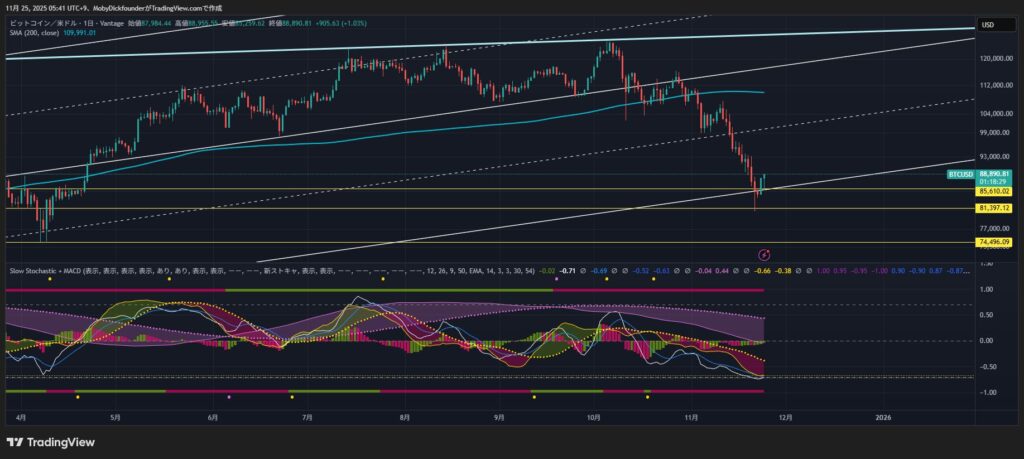Click the BTCUSD symbol tag on price scale
Screen dimensions: 1024x459
point(960,174)
